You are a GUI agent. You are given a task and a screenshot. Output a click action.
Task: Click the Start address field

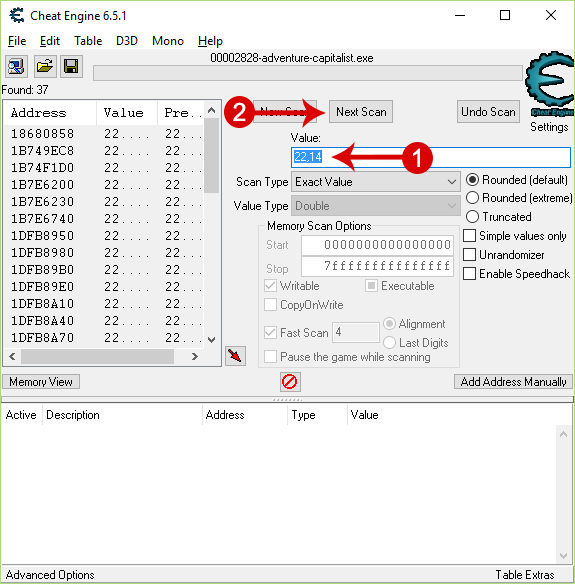377,245
